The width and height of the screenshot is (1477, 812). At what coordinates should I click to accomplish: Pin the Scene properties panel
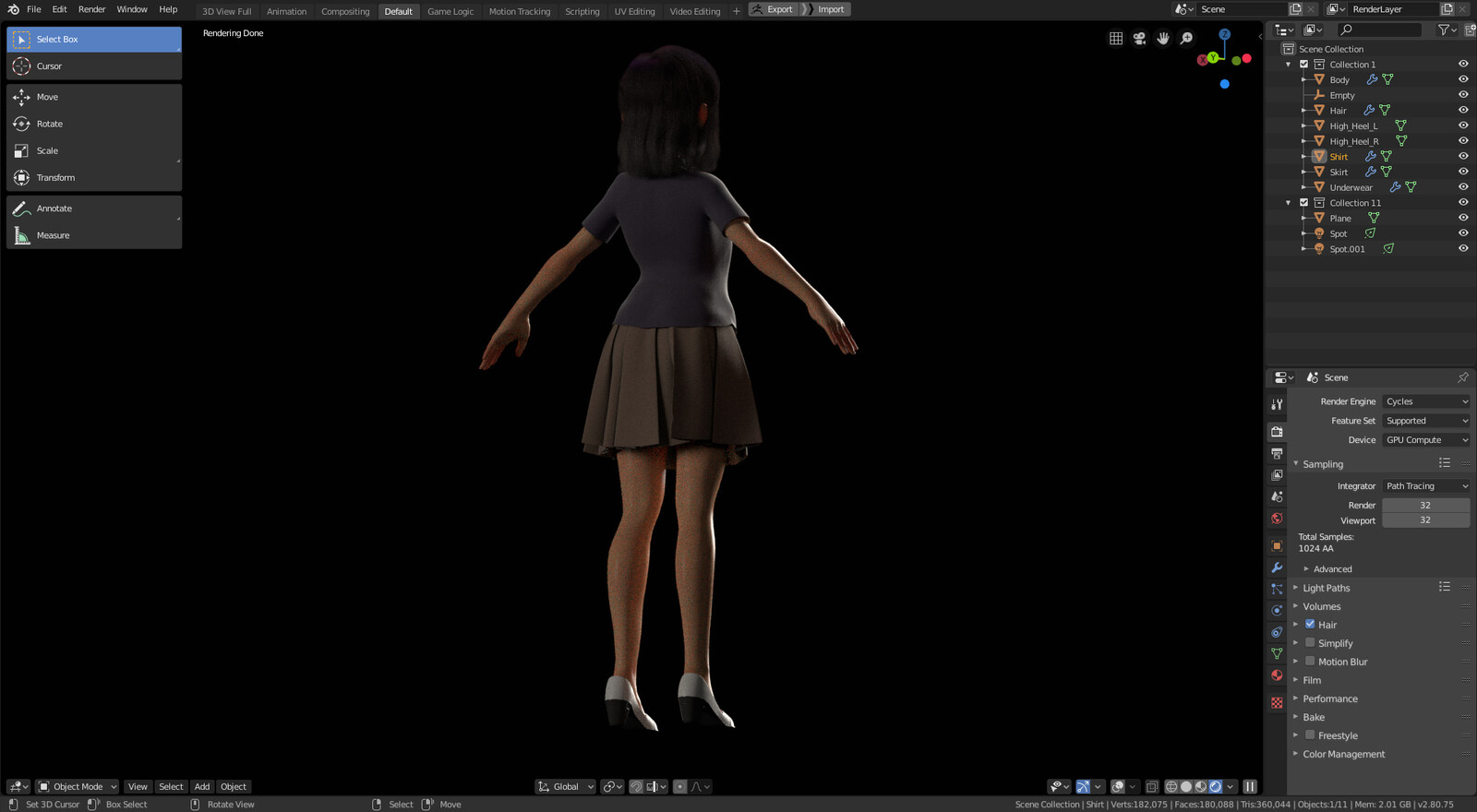1462,377
